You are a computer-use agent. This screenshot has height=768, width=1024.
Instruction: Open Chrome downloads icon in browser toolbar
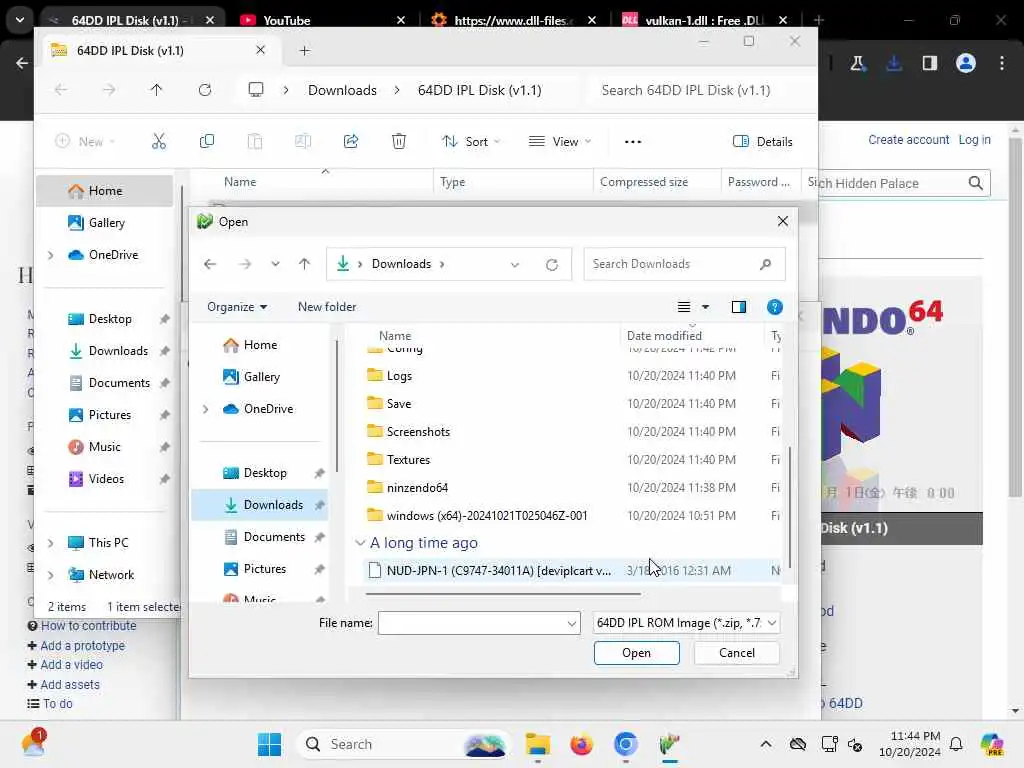[893, 63]
